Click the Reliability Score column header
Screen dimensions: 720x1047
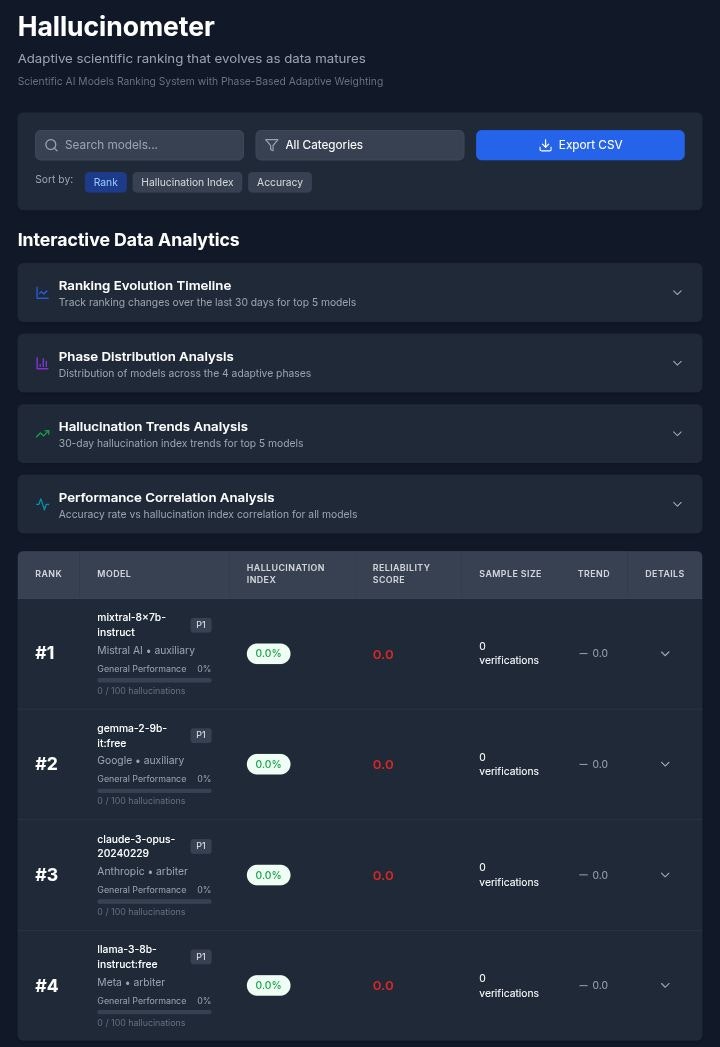pyautogui.click(x=401, y=574)
